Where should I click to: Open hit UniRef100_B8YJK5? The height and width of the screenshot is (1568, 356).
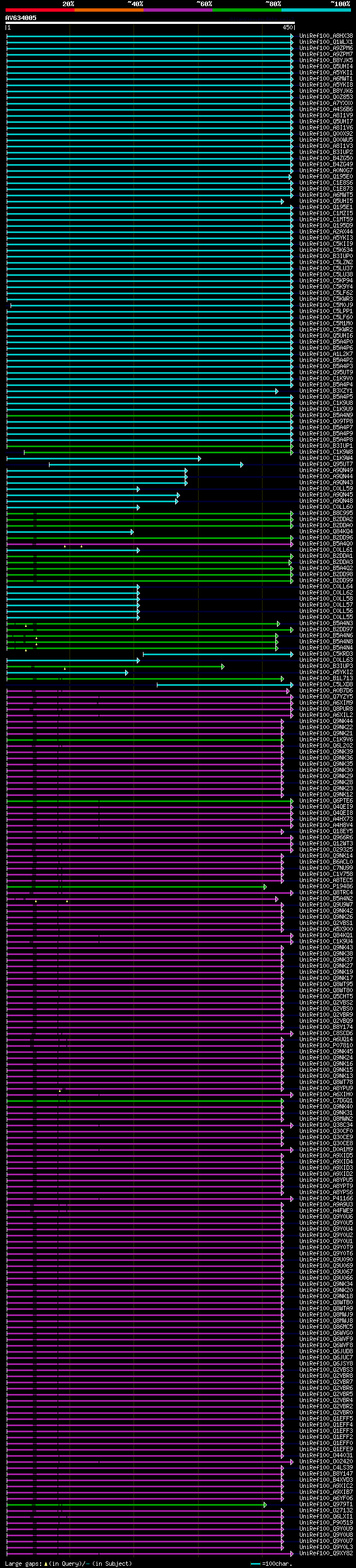(326, 60)
